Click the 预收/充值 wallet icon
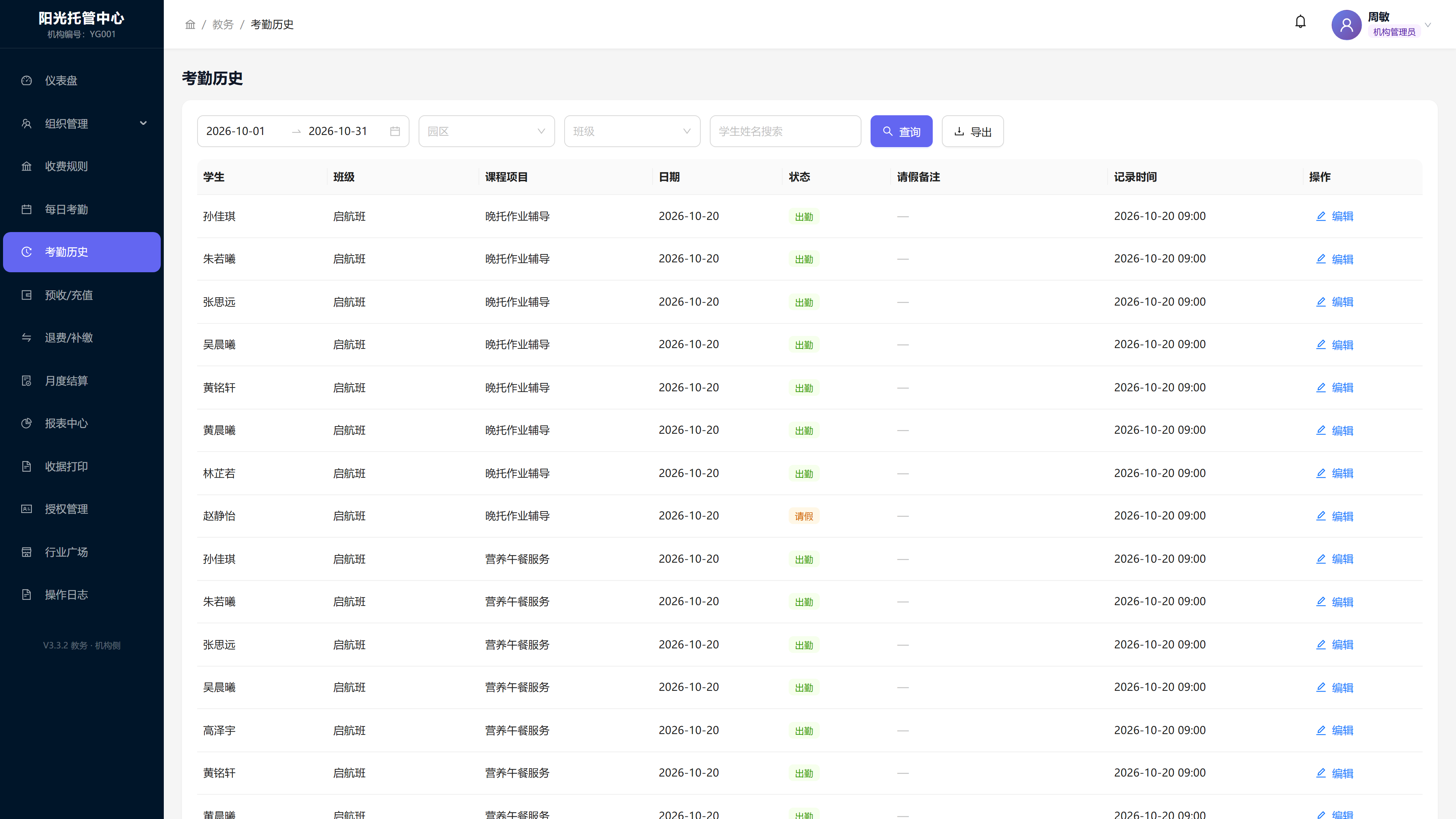 point(27,295)
